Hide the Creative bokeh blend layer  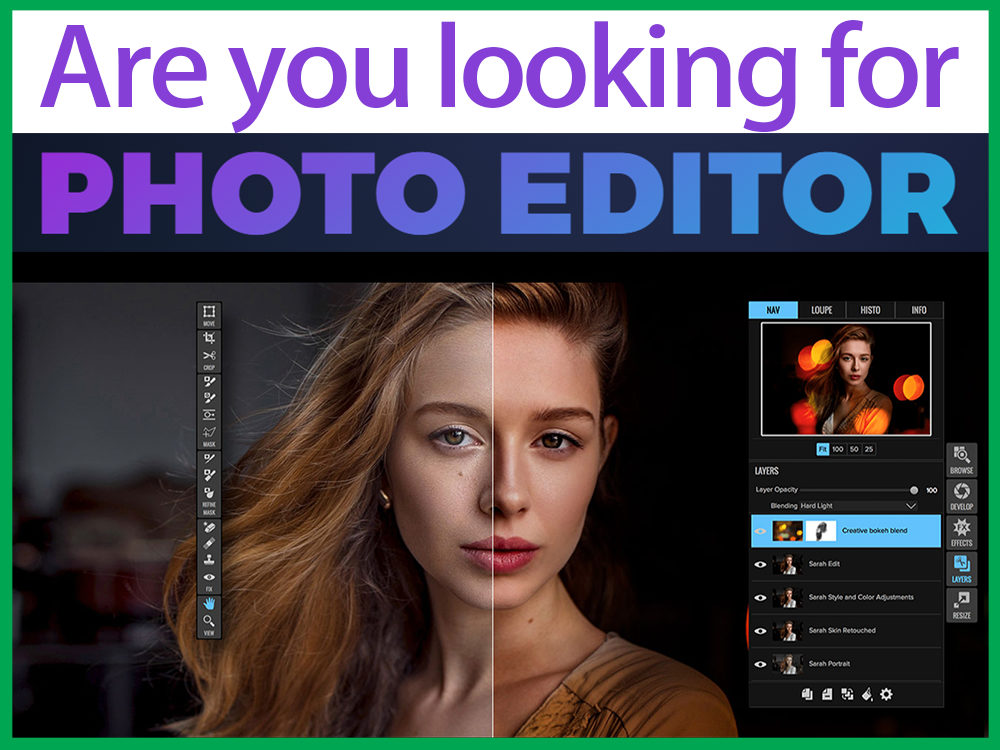point(761,530)
